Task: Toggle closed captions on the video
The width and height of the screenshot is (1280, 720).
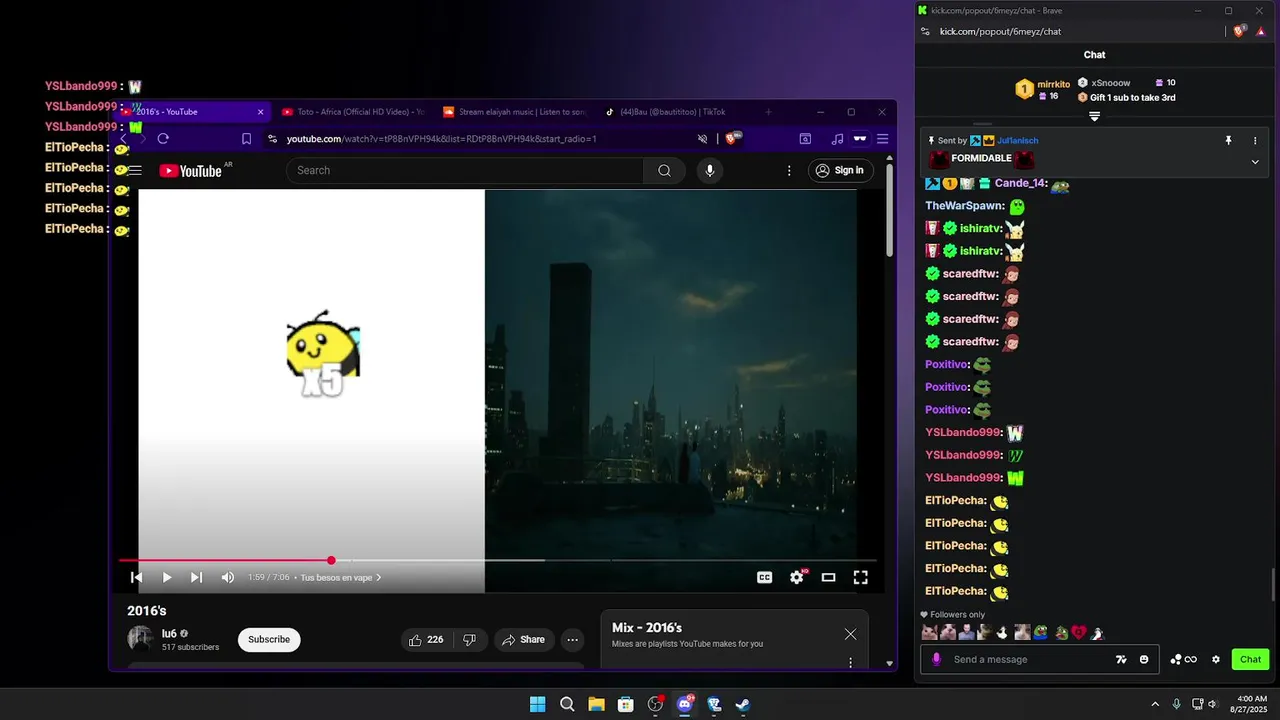Action: [764, 577]
